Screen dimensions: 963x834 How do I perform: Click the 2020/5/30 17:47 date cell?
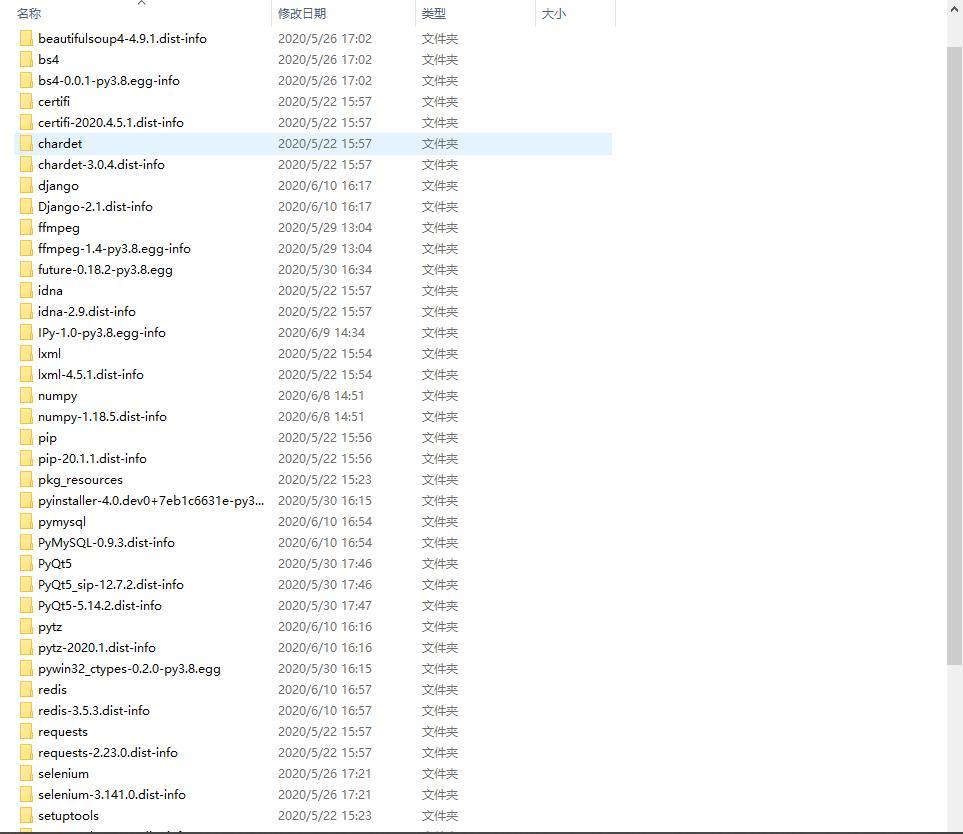tap(324, 606)
